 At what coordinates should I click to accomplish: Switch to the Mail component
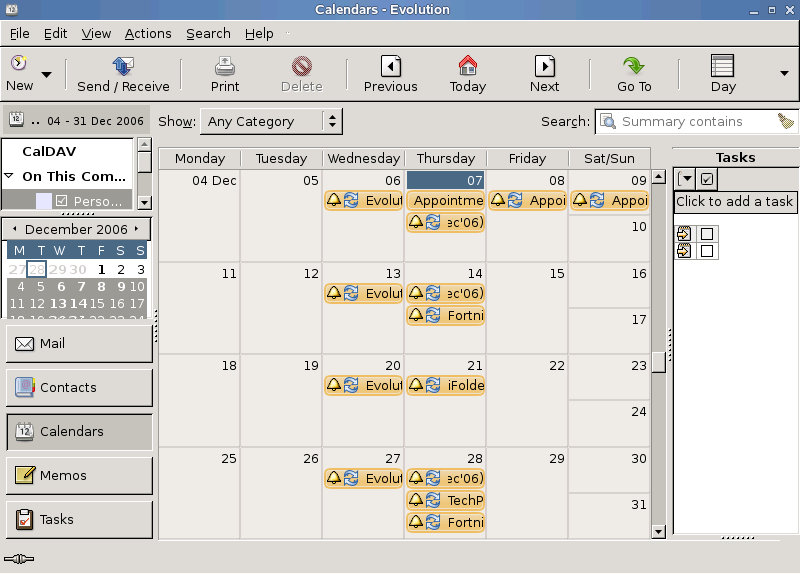pos(80,343)
